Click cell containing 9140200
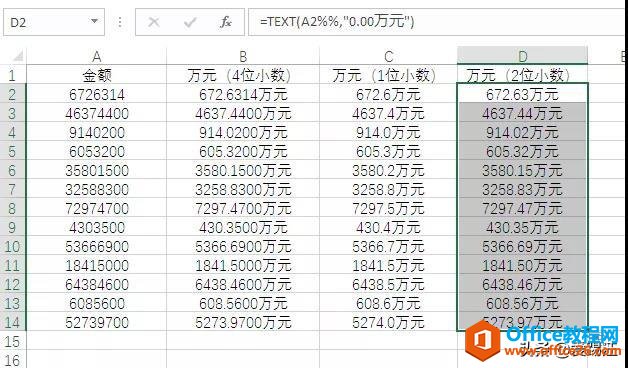This screenshot has height=368, width=628. coord(97,132)
